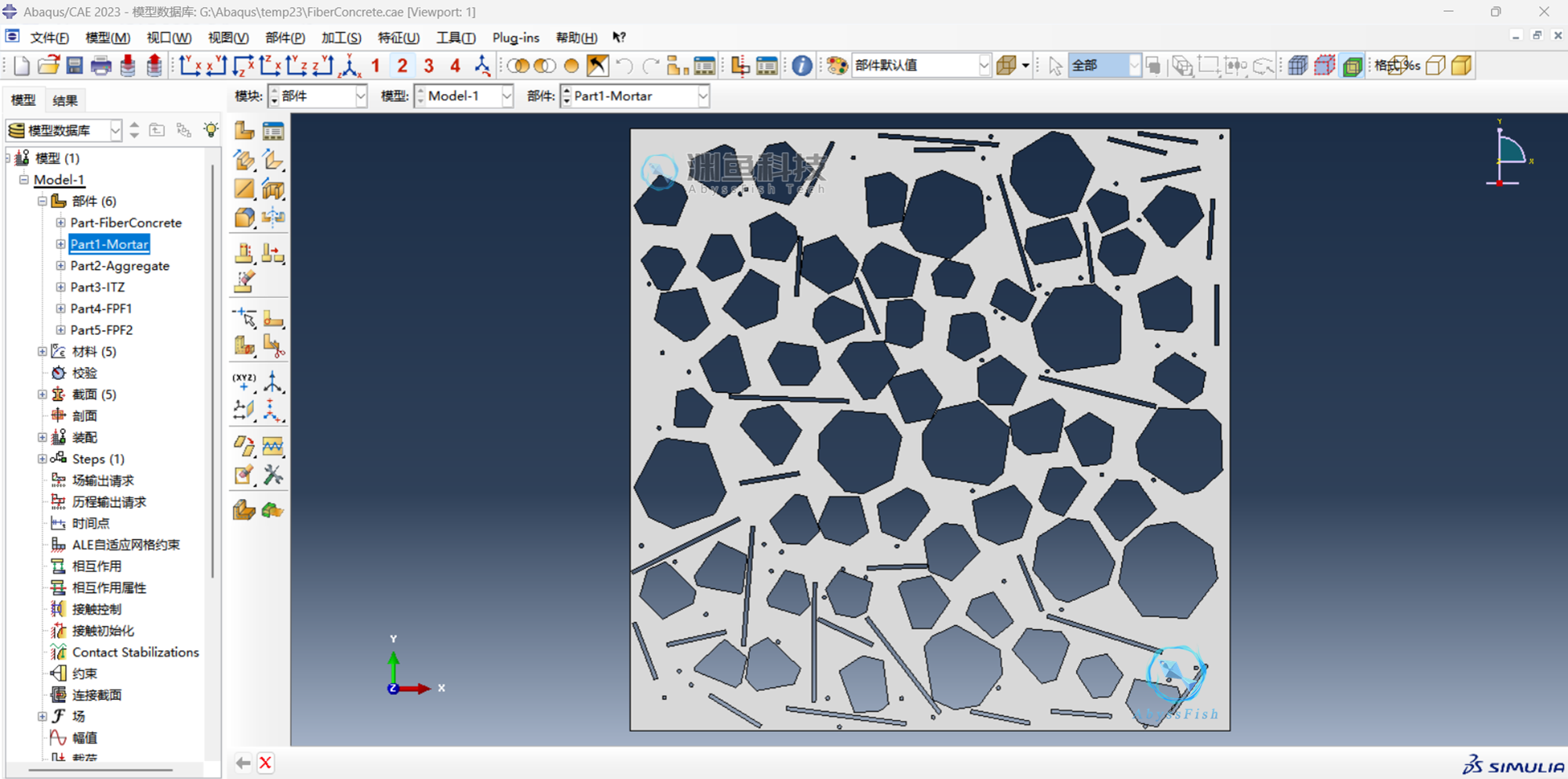The width and height of the screenshot is (1568, 779).
Task: Expand the 材料 (5) materials node
Action: coord(42,351)
